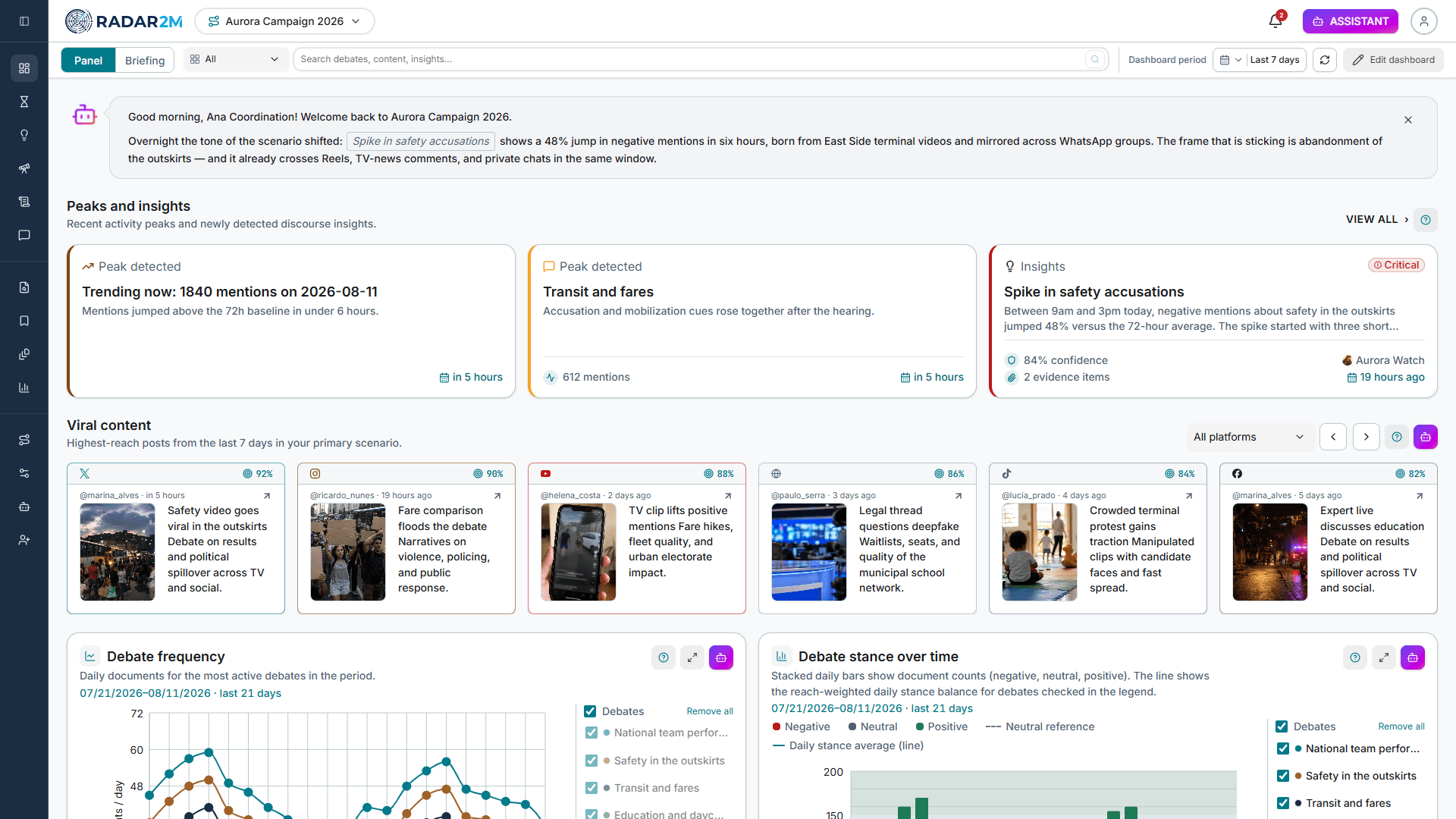Toggle Neutral series in stance legend
Viewport: 1456px width, 819px height.
873,726
